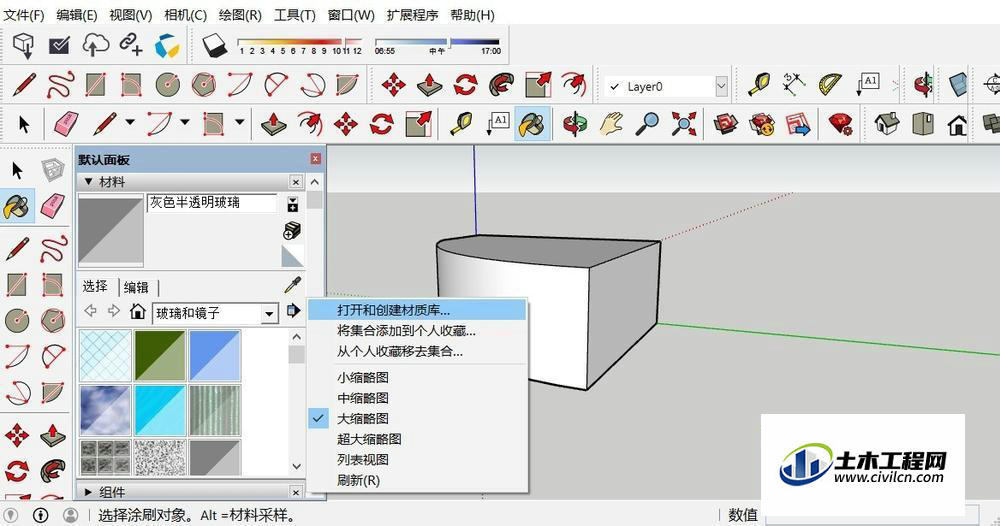Adjust the shadow date month slider
Screen dimensions: 1000x526
click(346, 43)
